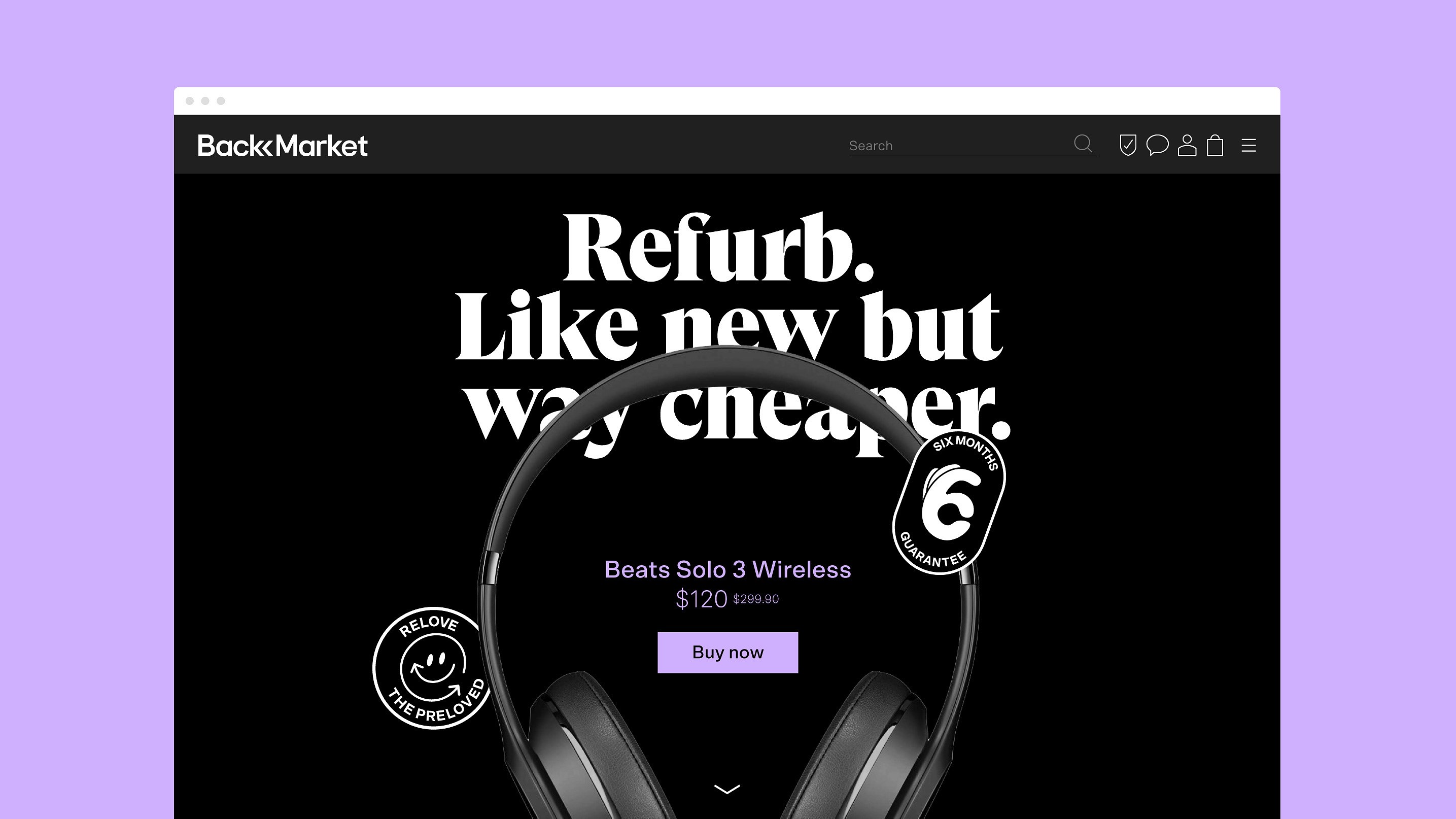Click the down chevron below headphones
The image size is (1456, 819).
[727, 789]
